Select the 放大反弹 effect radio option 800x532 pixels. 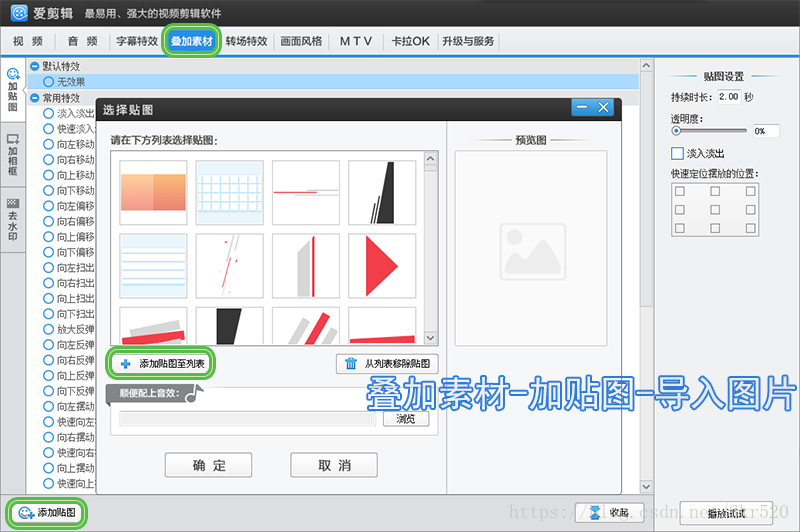(x=49, y=329)
